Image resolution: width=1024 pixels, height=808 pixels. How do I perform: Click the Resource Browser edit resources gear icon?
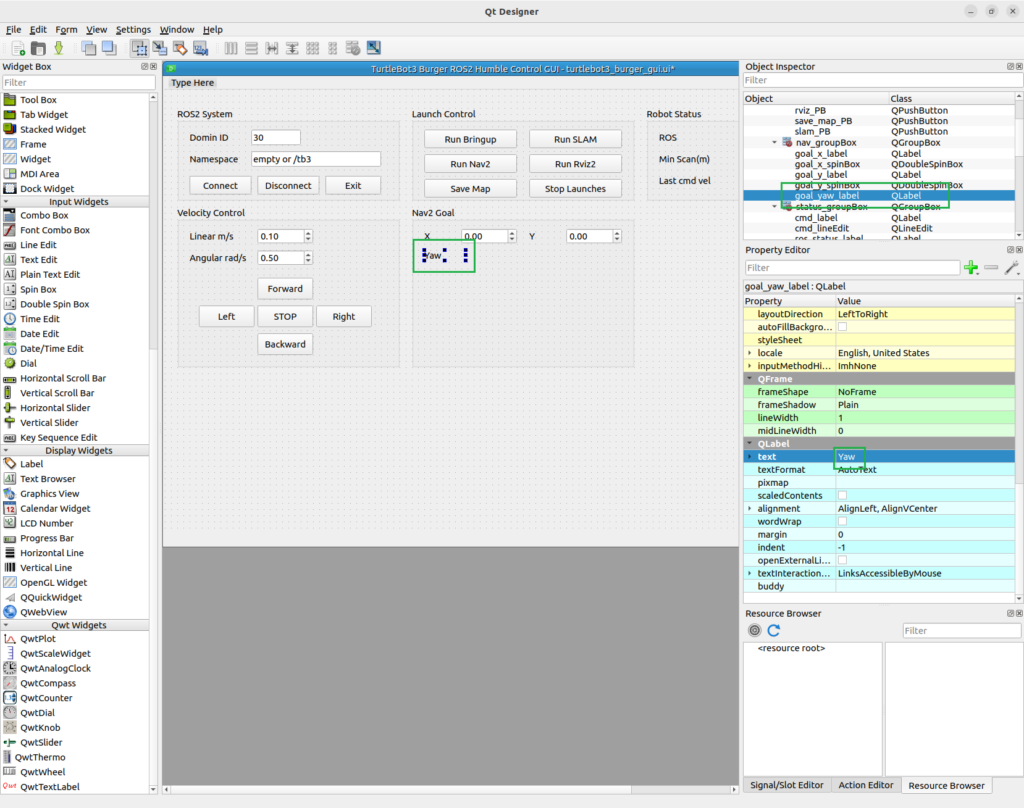[x=754, y=630]
